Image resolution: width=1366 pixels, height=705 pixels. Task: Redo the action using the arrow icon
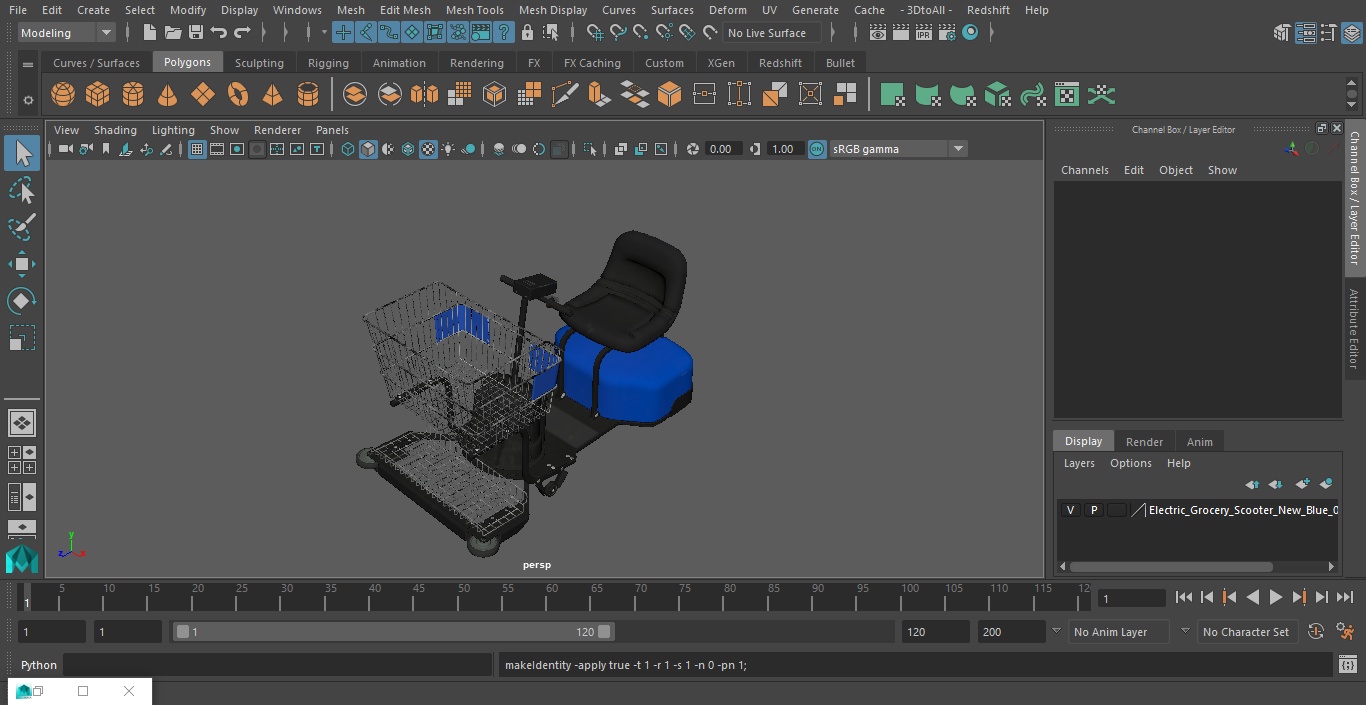[x=242, y=33]
